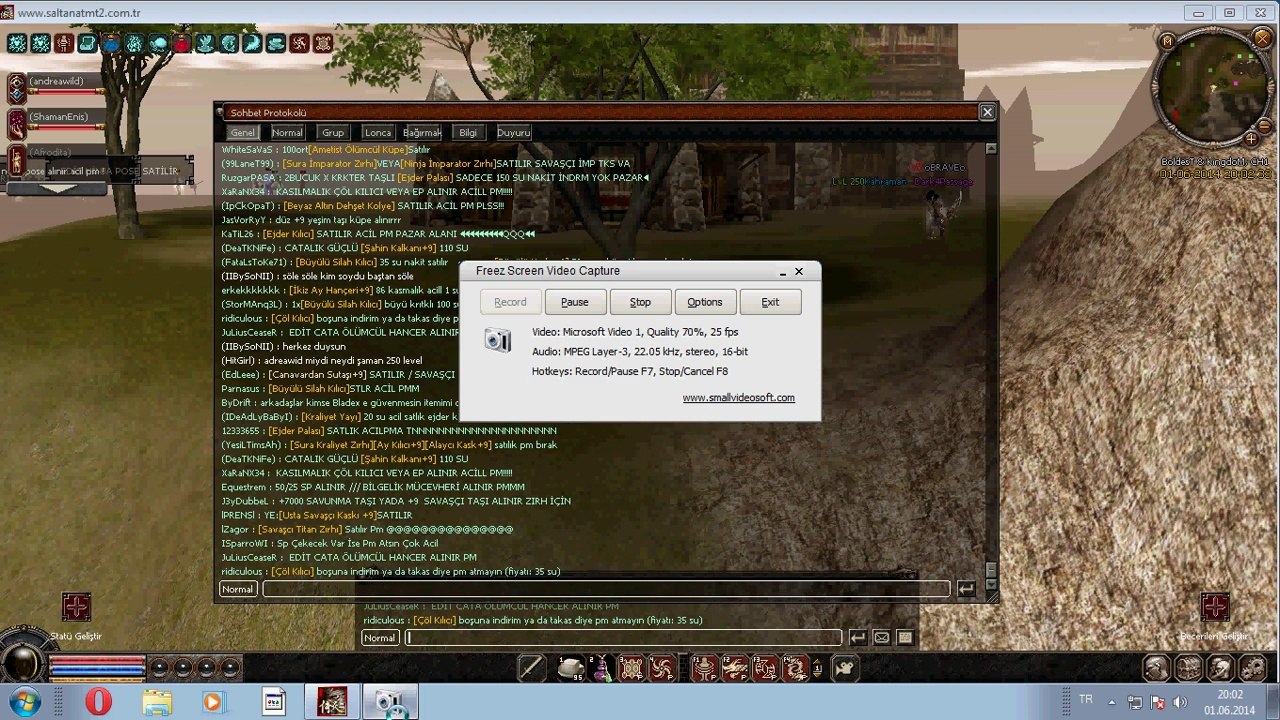Select party member andreawild portrait
Screen dimensions: 1280x720
(17, 88)
